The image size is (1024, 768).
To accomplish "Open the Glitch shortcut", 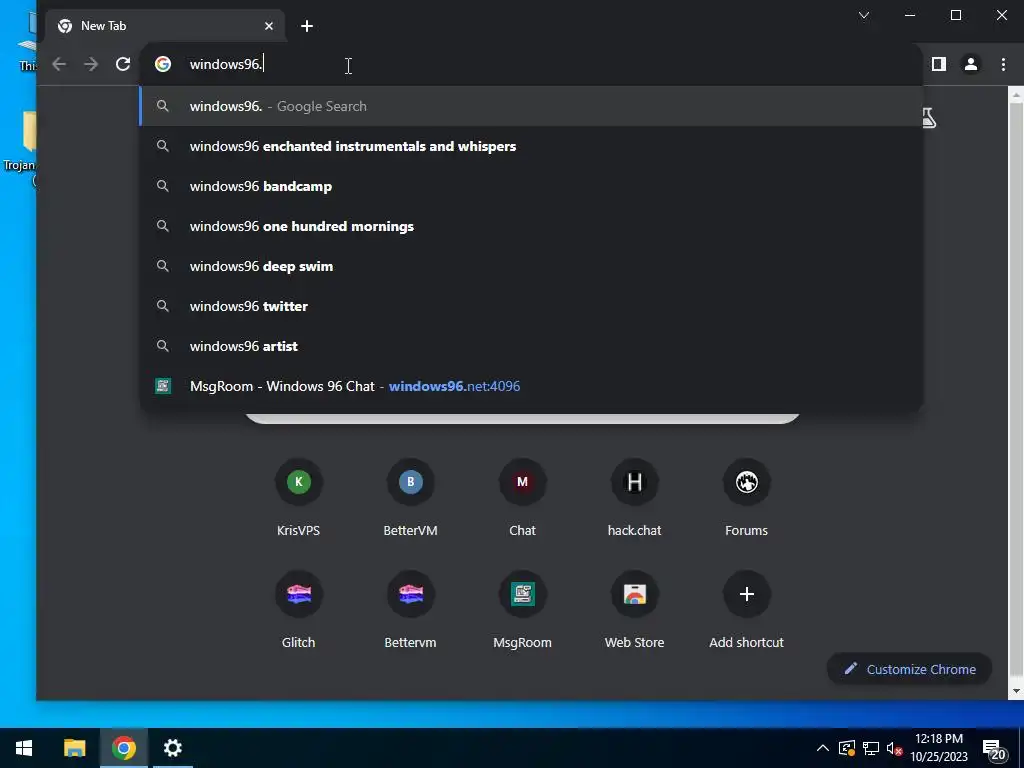I will (x=298, y=610).
